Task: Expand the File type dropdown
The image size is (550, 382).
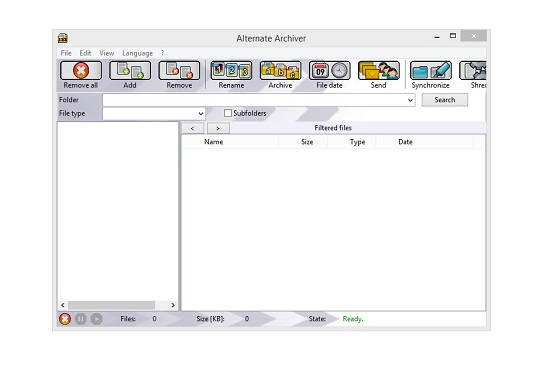Action: 201,114
